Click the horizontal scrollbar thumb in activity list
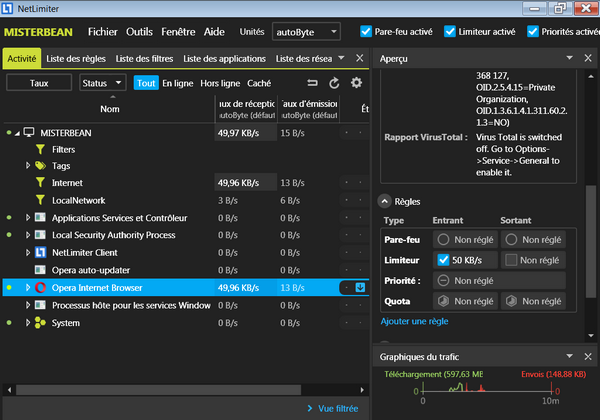This screenshot has width=600, height=420. pyautogui.click(x=158, y=390)
